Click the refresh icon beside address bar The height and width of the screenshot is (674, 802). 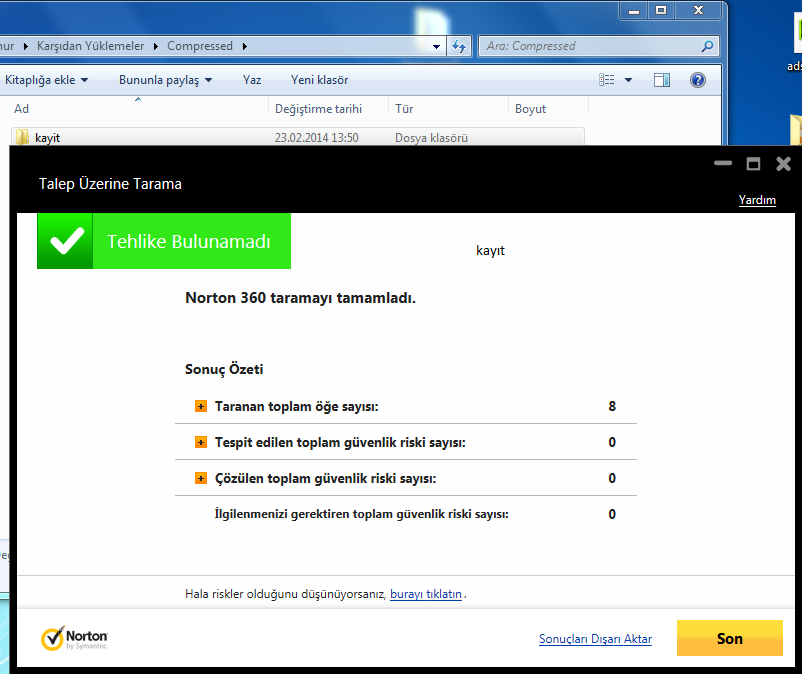click(x=459, y=47)
